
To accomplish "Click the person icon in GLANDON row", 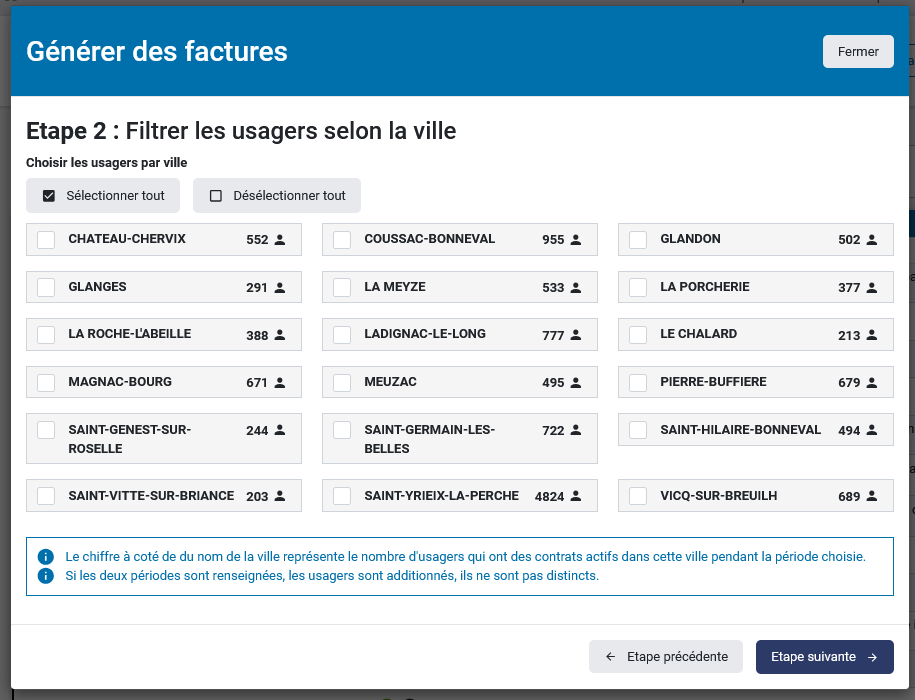I will [x=872, y=240].
